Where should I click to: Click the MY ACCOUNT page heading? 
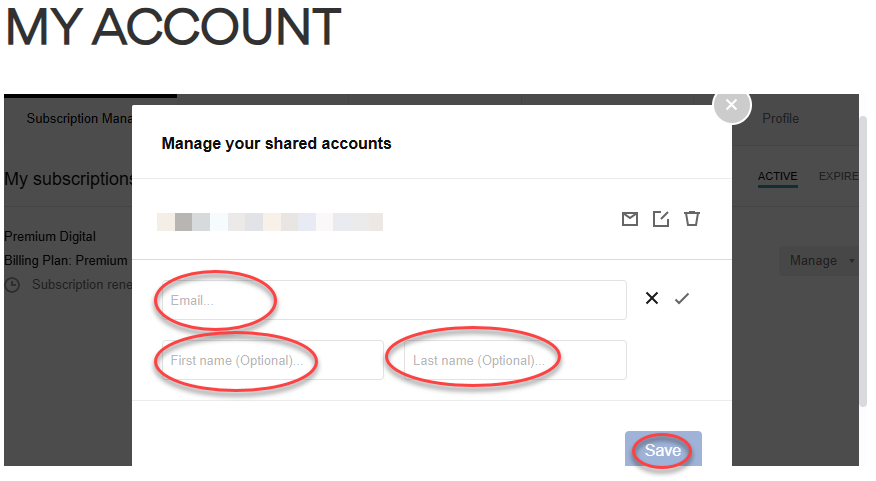point(173,28)
